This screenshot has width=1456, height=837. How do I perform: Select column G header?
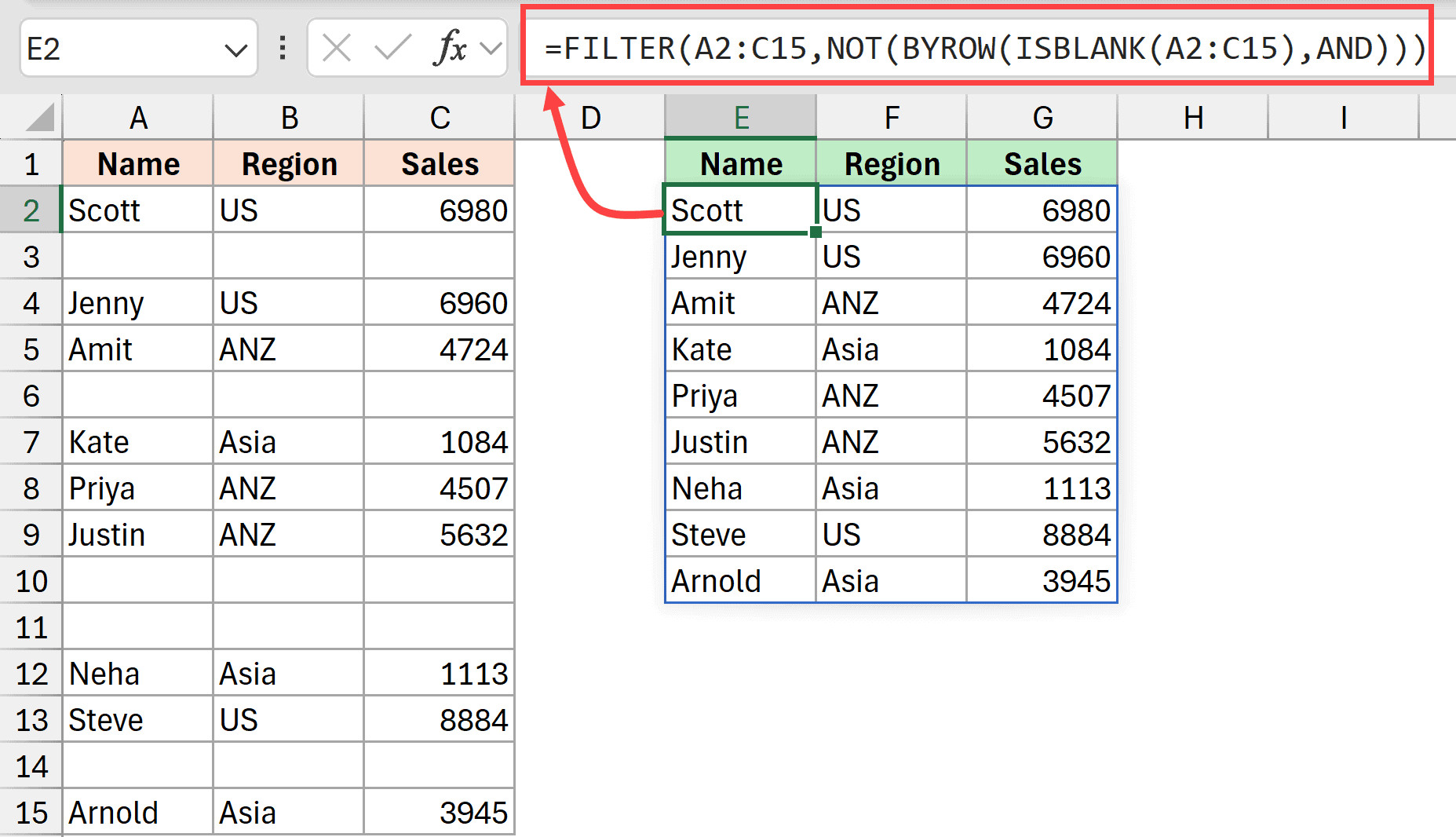[x=1042, y=117]
